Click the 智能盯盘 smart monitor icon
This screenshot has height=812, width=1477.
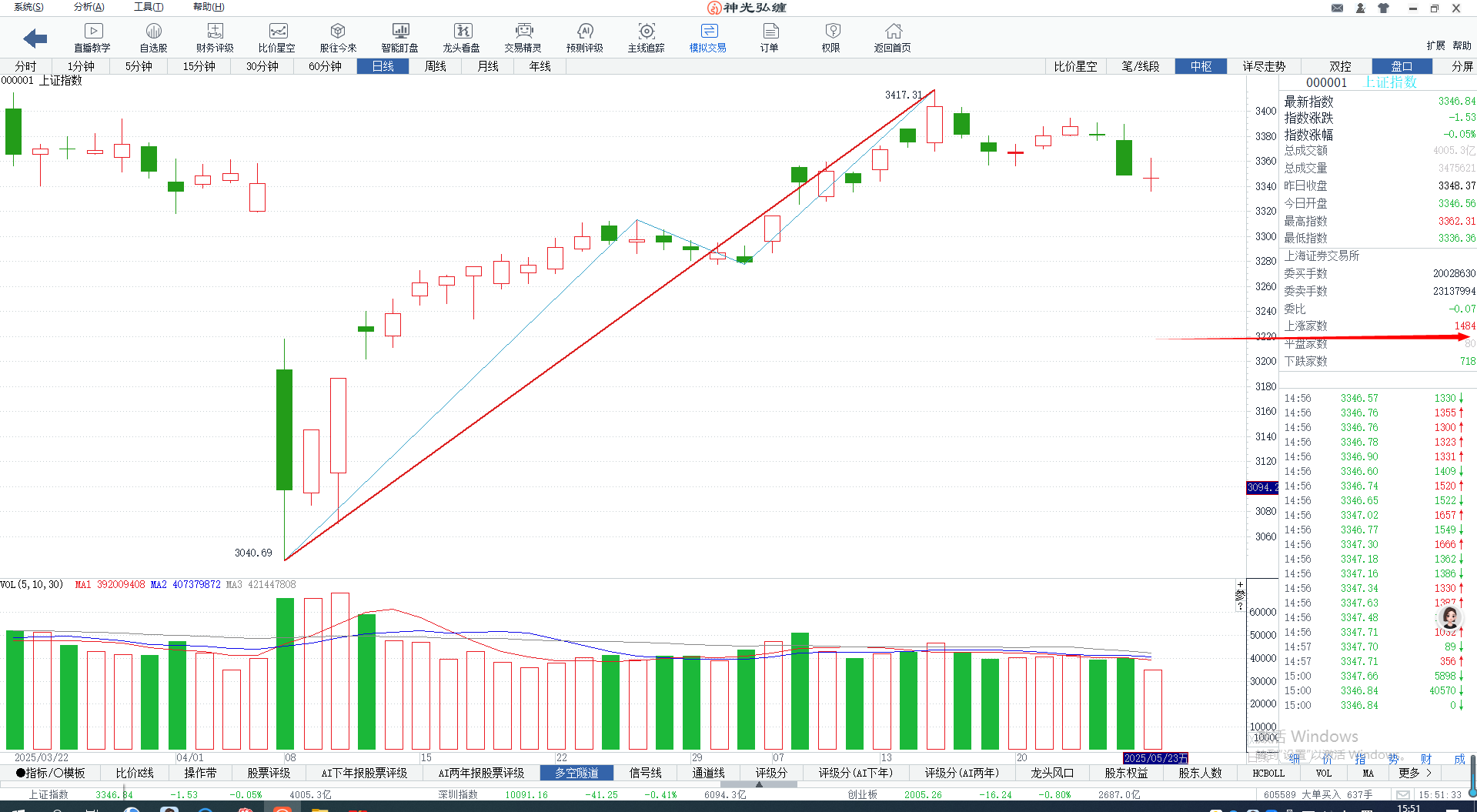399,37
